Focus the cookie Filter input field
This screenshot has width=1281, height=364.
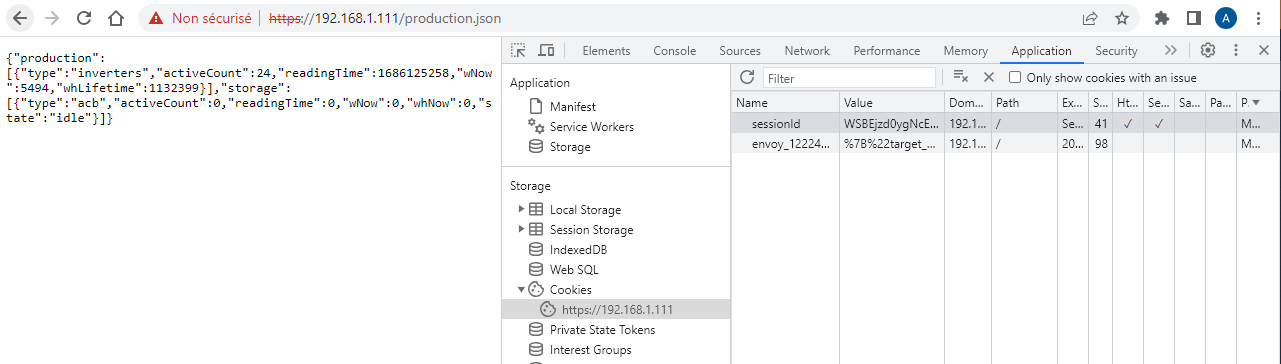(x=849, y=78)
